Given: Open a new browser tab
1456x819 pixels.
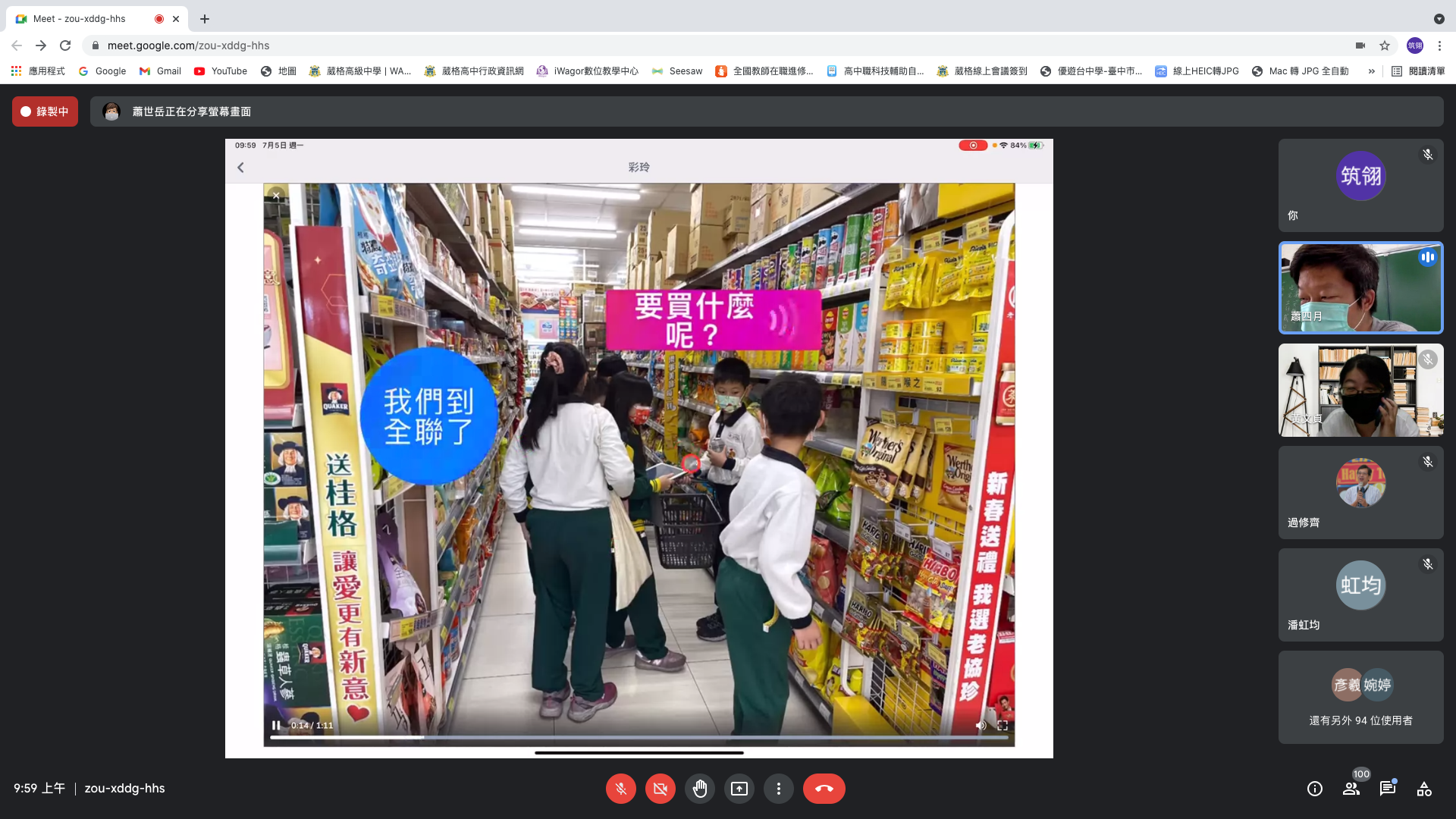Looking at the screenshot, I should click(205, 19).
